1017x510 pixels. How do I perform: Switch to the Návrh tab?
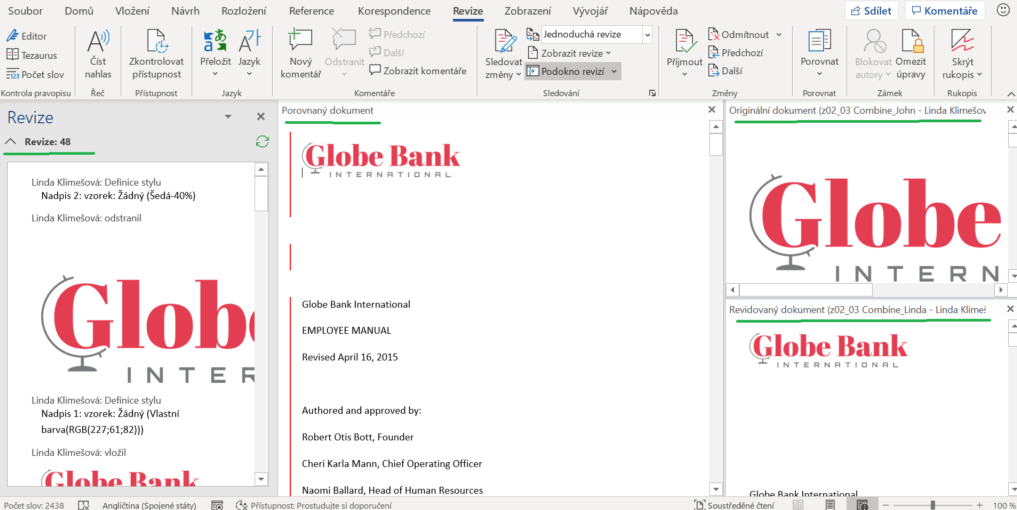(185, 11)
